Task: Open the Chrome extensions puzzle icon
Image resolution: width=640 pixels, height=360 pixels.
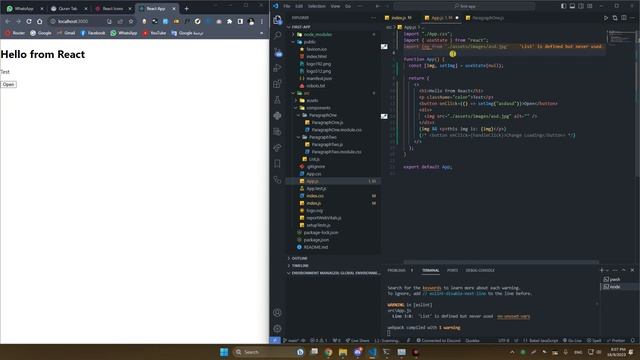Action: pos(229,21)
